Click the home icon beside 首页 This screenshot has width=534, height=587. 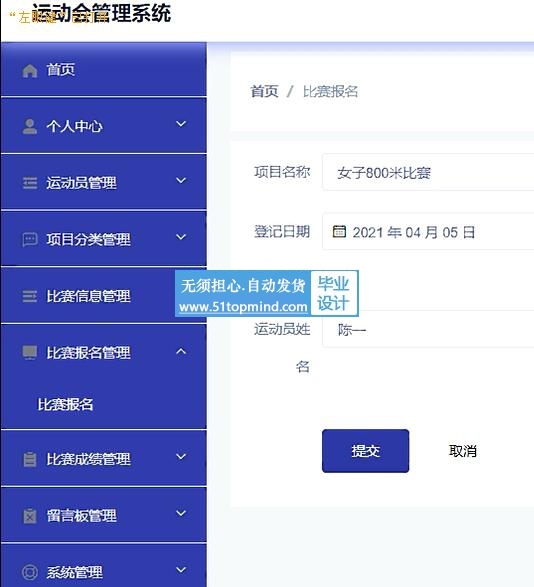click(30, 70)
